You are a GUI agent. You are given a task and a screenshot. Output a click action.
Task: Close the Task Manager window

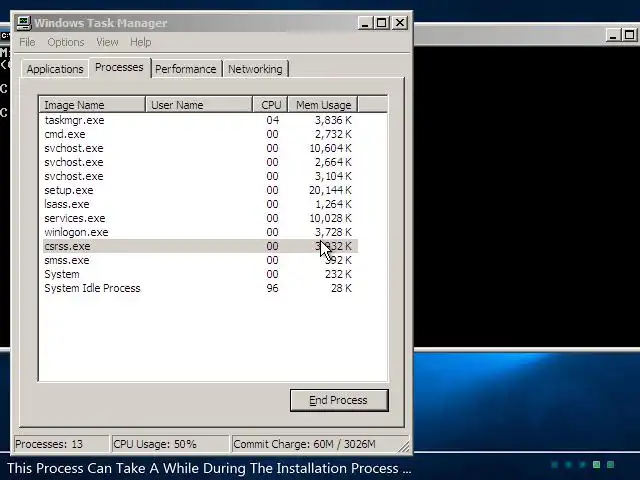coord(400,23)
